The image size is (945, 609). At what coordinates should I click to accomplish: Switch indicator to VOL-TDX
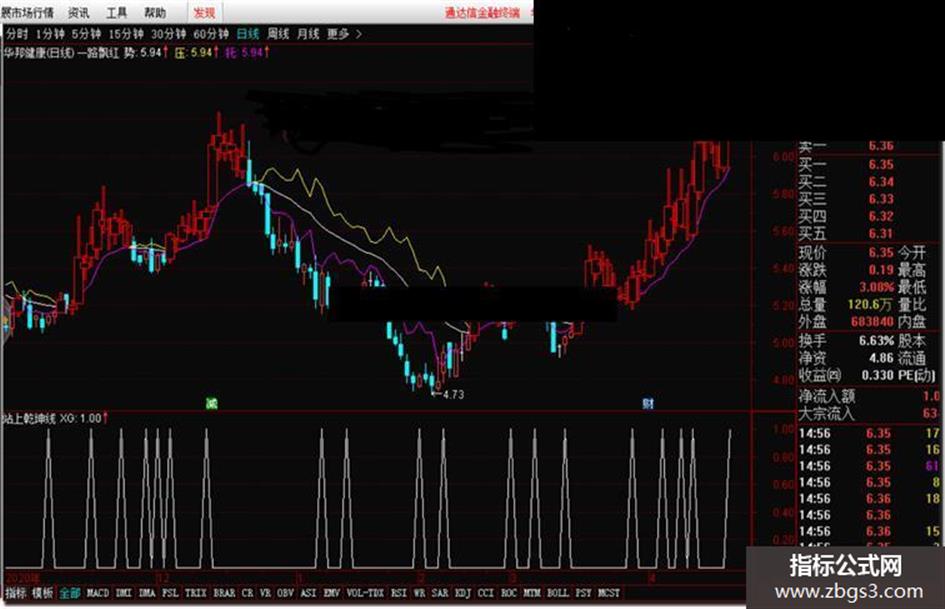(x=365, y=593)
